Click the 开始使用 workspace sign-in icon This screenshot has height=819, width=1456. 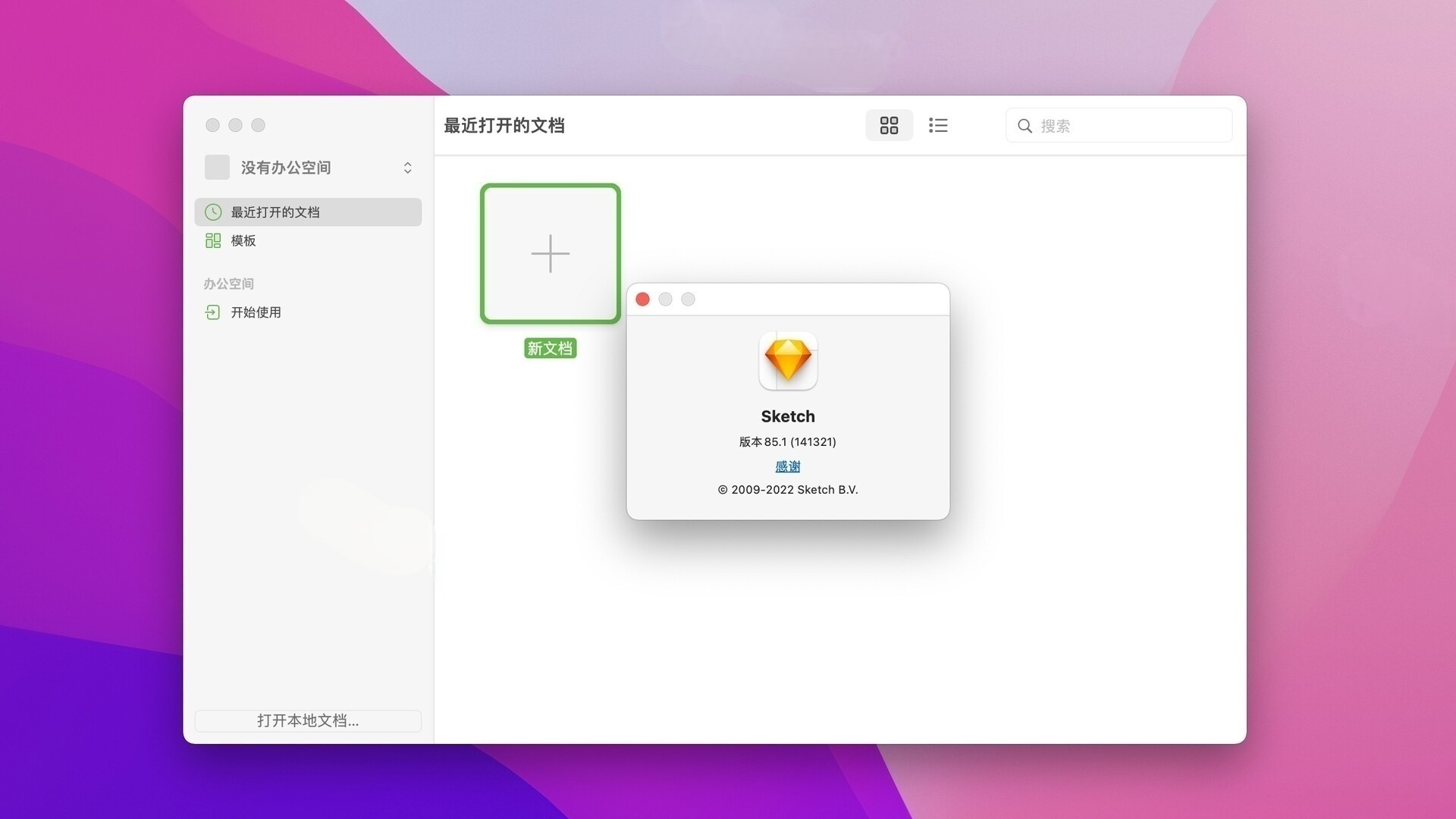pyautogui.click(x=212, y=312)
